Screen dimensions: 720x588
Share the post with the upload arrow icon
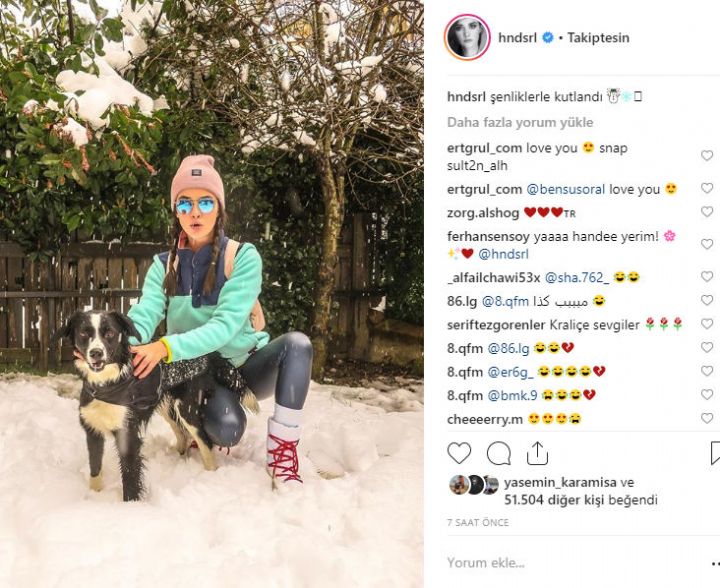tap(537, 454)
